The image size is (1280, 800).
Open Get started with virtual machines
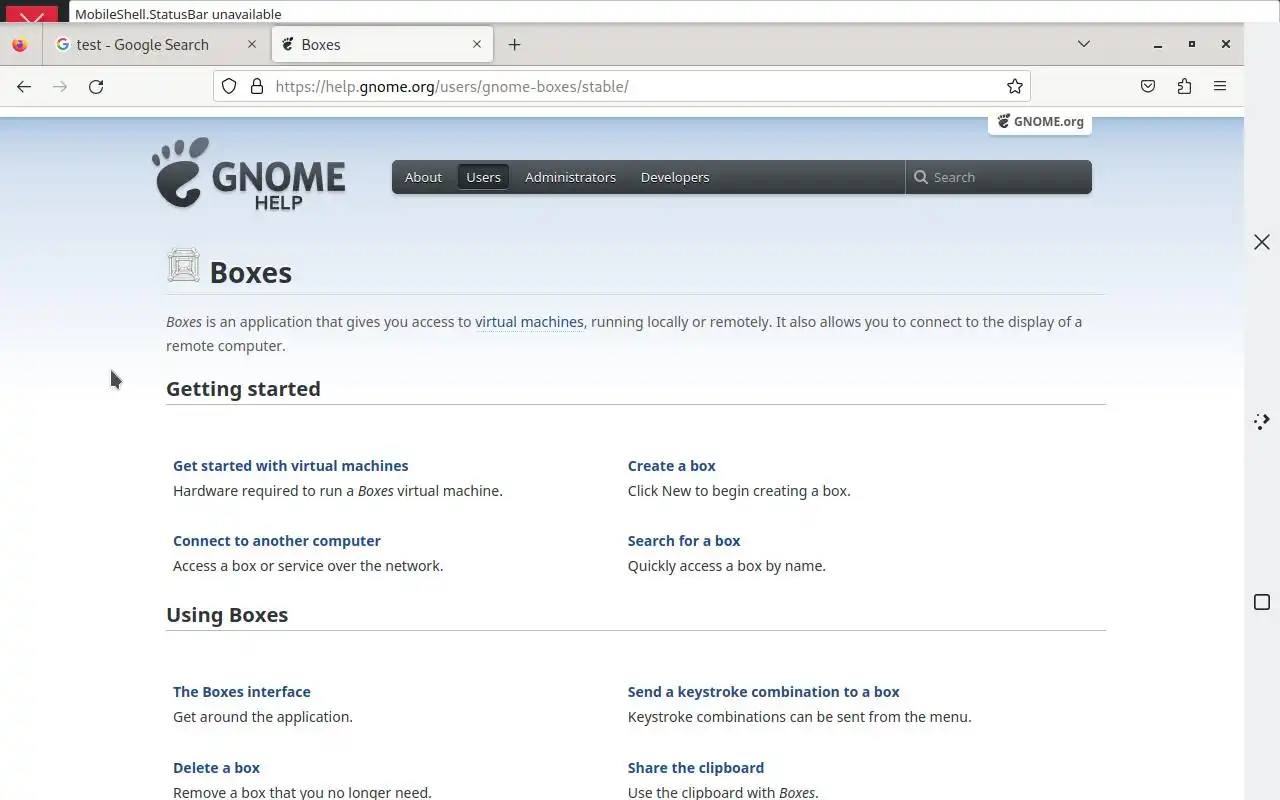tap(291, 466)
